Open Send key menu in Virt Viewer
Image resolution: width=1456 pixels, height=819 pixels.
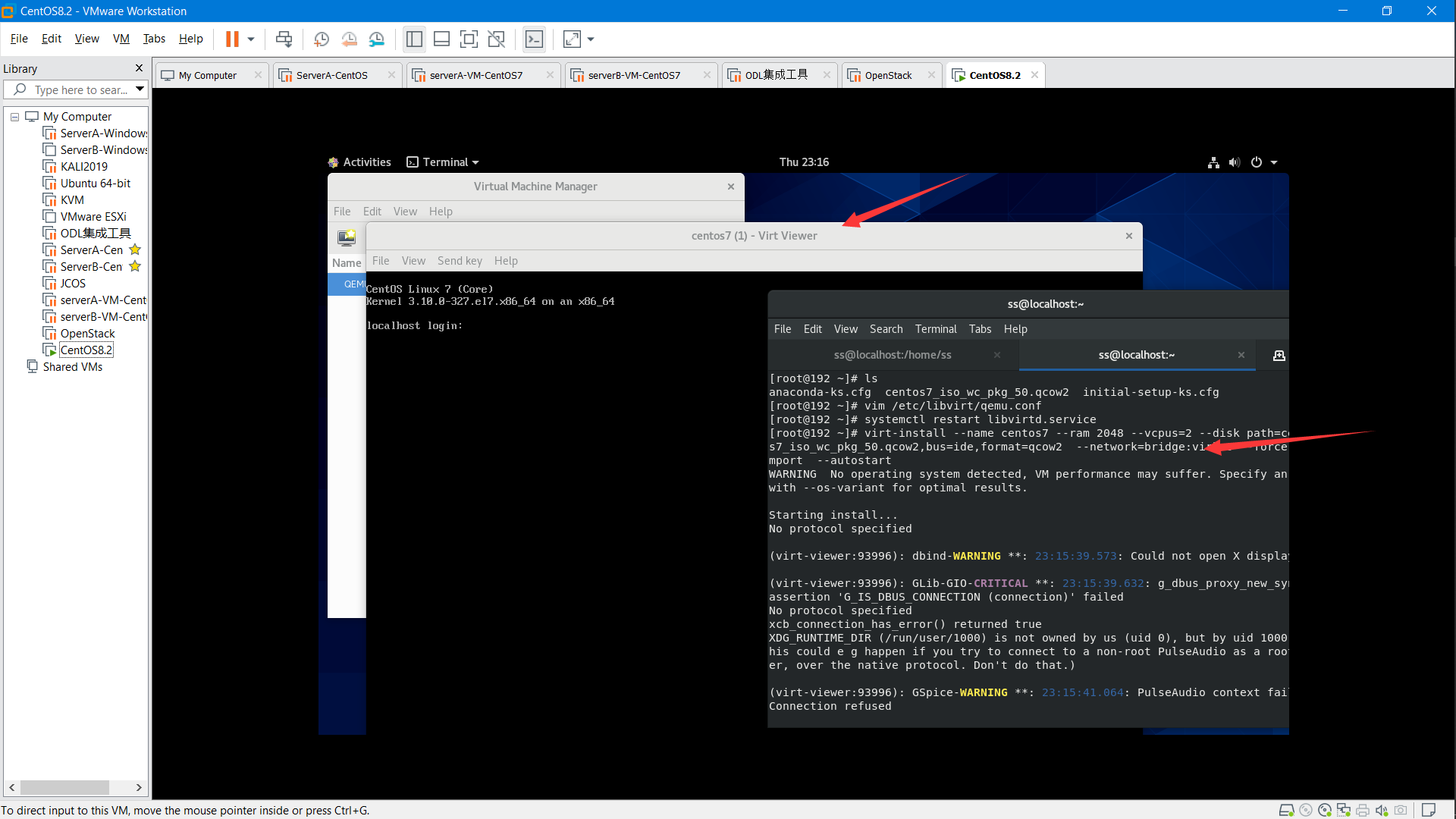point(460,261)
